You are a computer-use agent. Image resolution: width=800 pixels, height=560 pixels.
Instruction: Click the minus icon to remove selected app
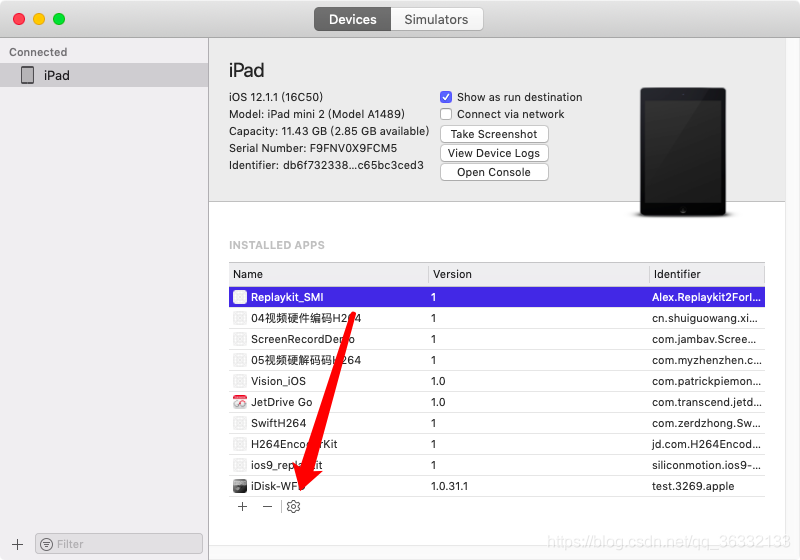(x=267, y=506)
